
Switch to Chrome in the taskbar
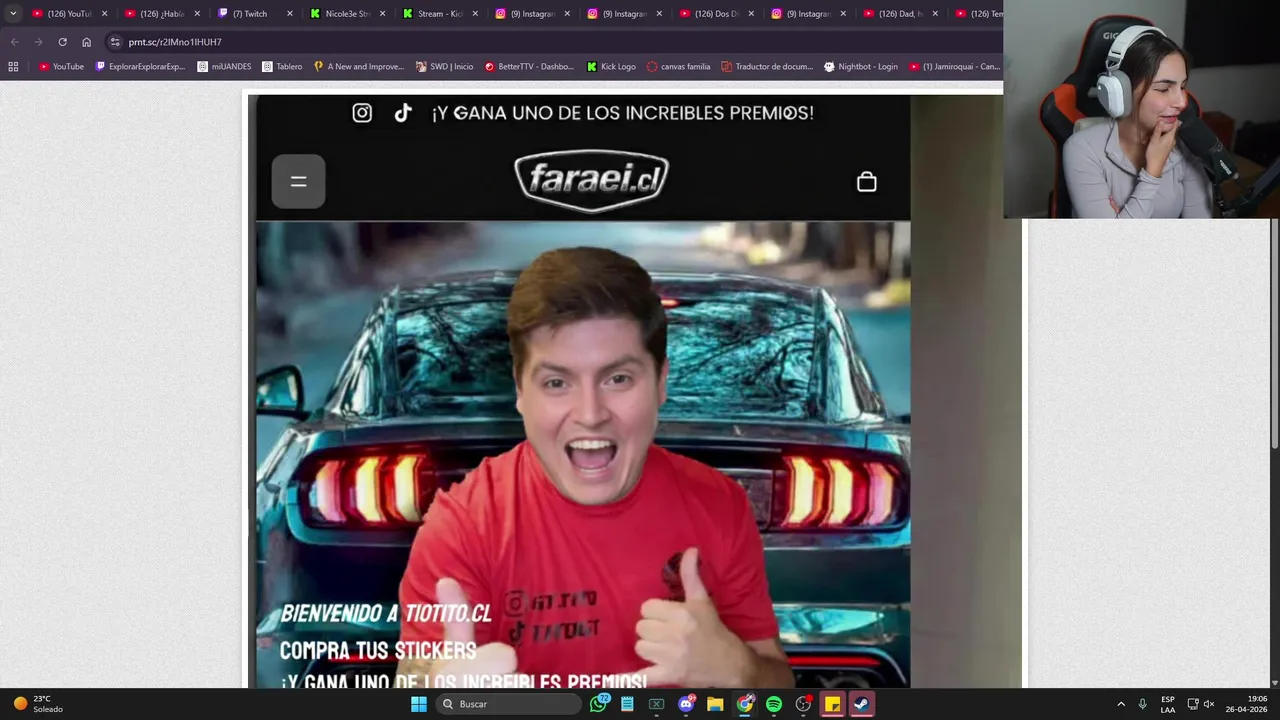pyautogui.click(x=745, y=704)
